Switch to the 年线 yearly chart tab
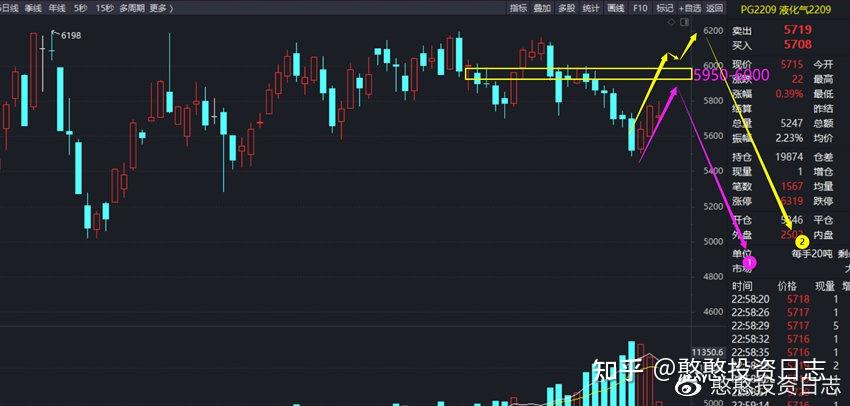 pyautogui.click(x=57, y=7)
